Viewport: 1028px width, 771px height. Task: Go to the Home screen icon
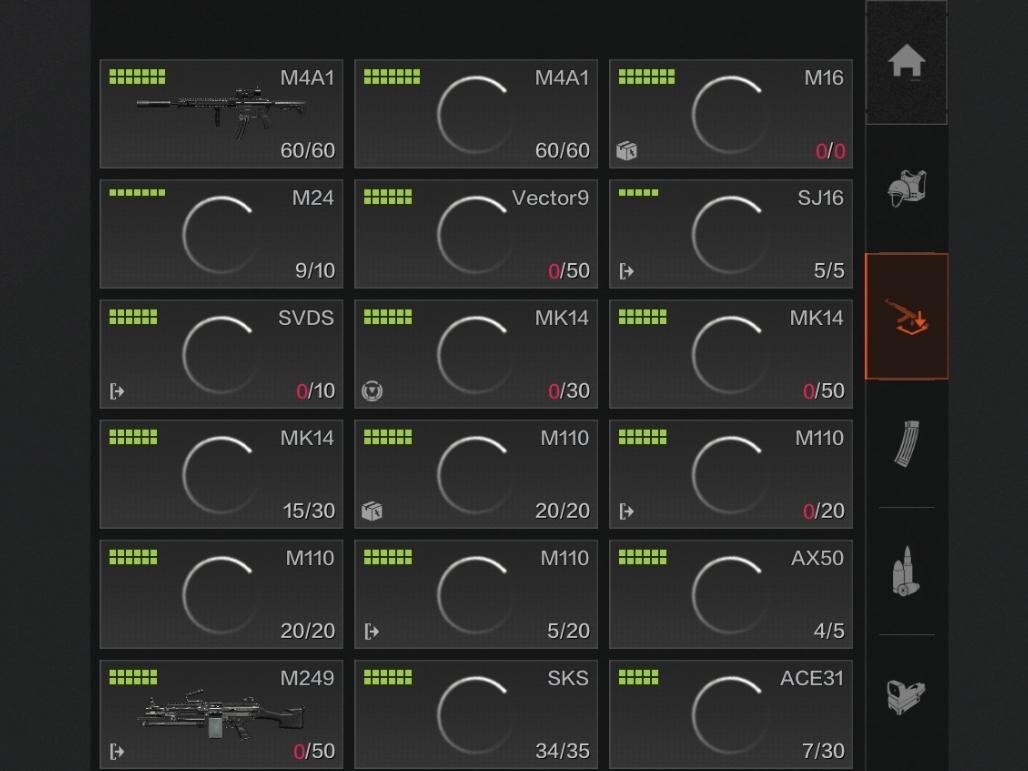pyautogui.click(x=906, y=62)
